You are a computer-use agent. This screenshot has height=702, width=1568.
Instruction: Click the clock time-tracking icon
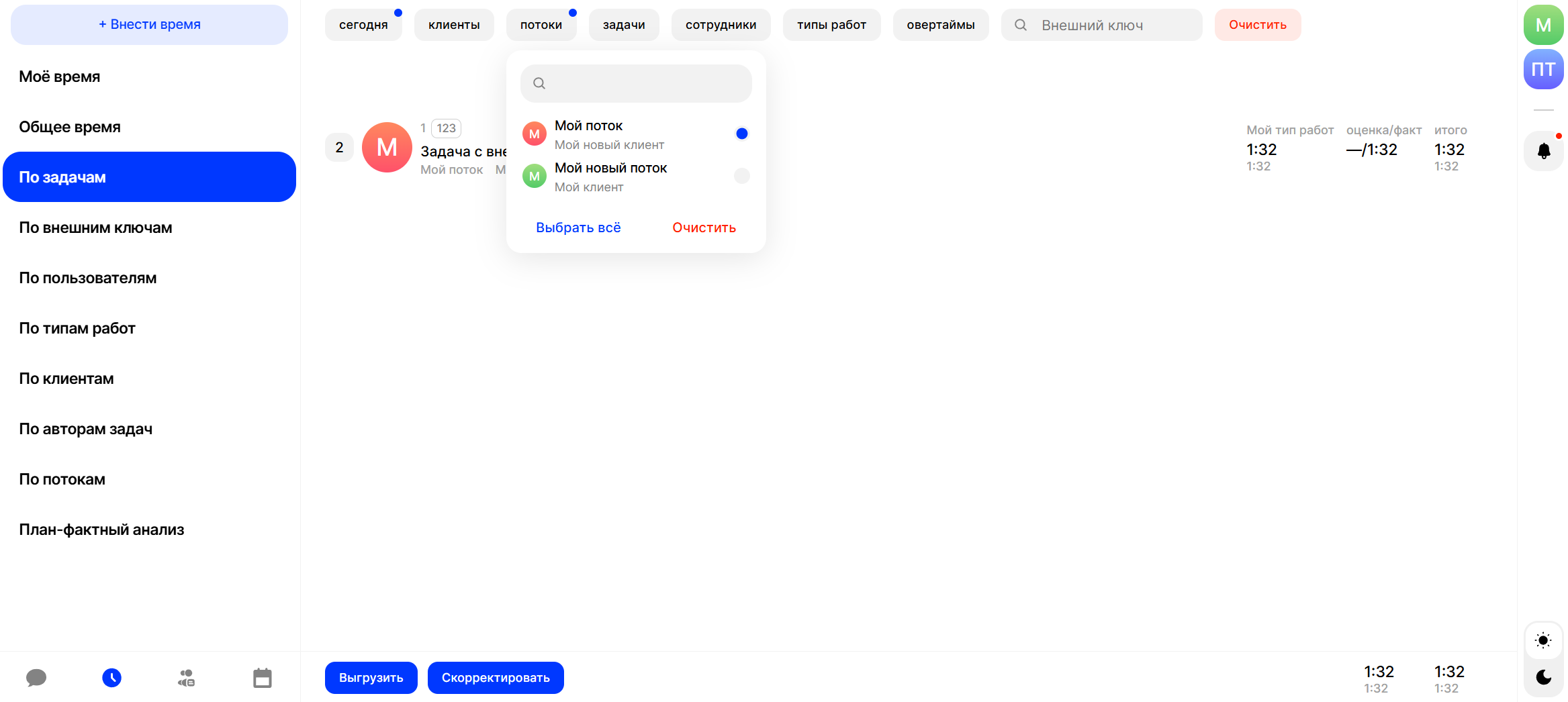point(111,678)
